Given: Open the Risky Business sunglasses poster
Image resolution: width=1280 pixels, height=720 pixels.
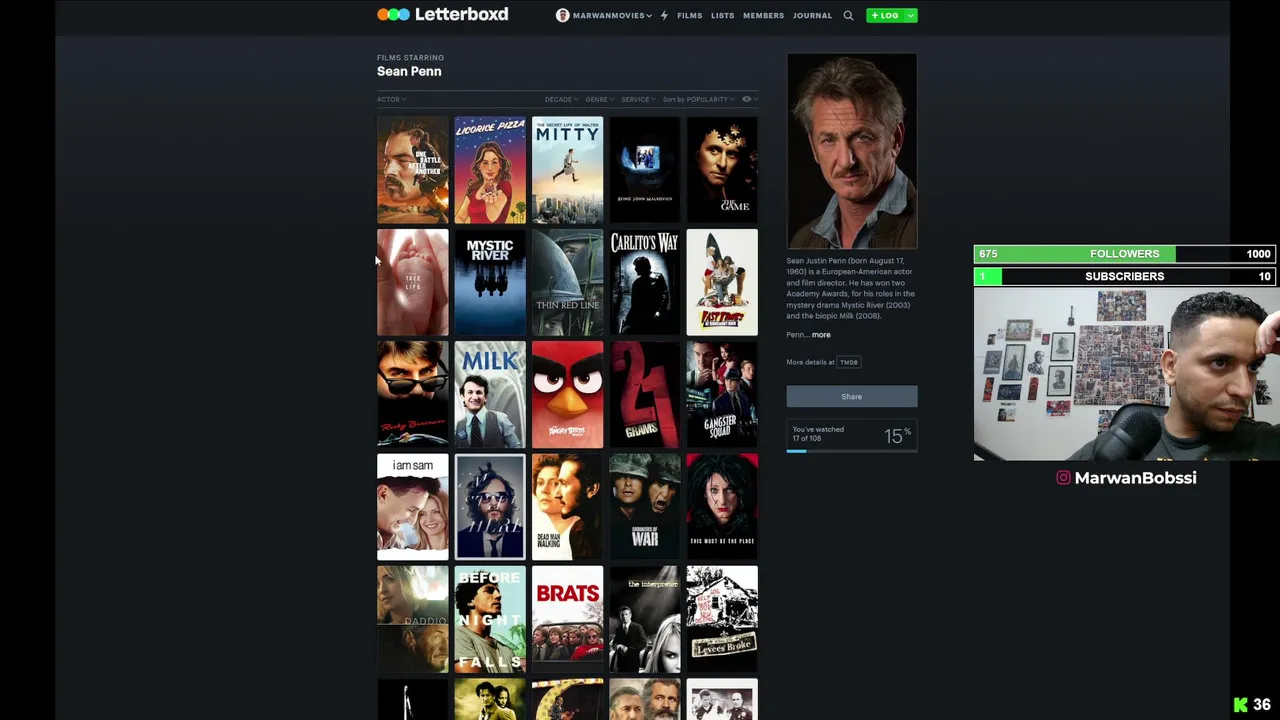Looking at the screenshot, I should [412, 394].
